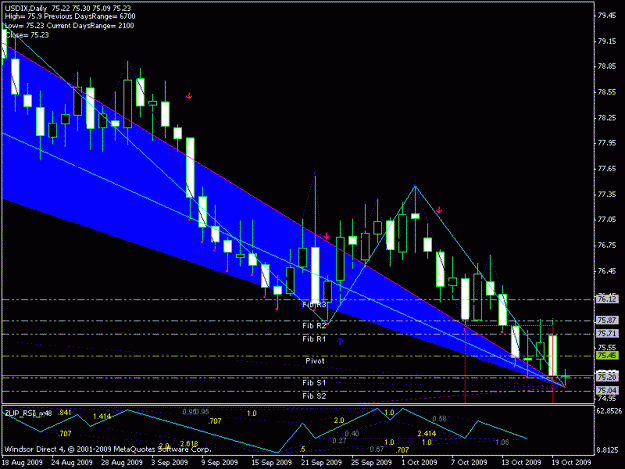Select the Pivot level label
The height and width of the screenshot is (469, 625).
315,361
